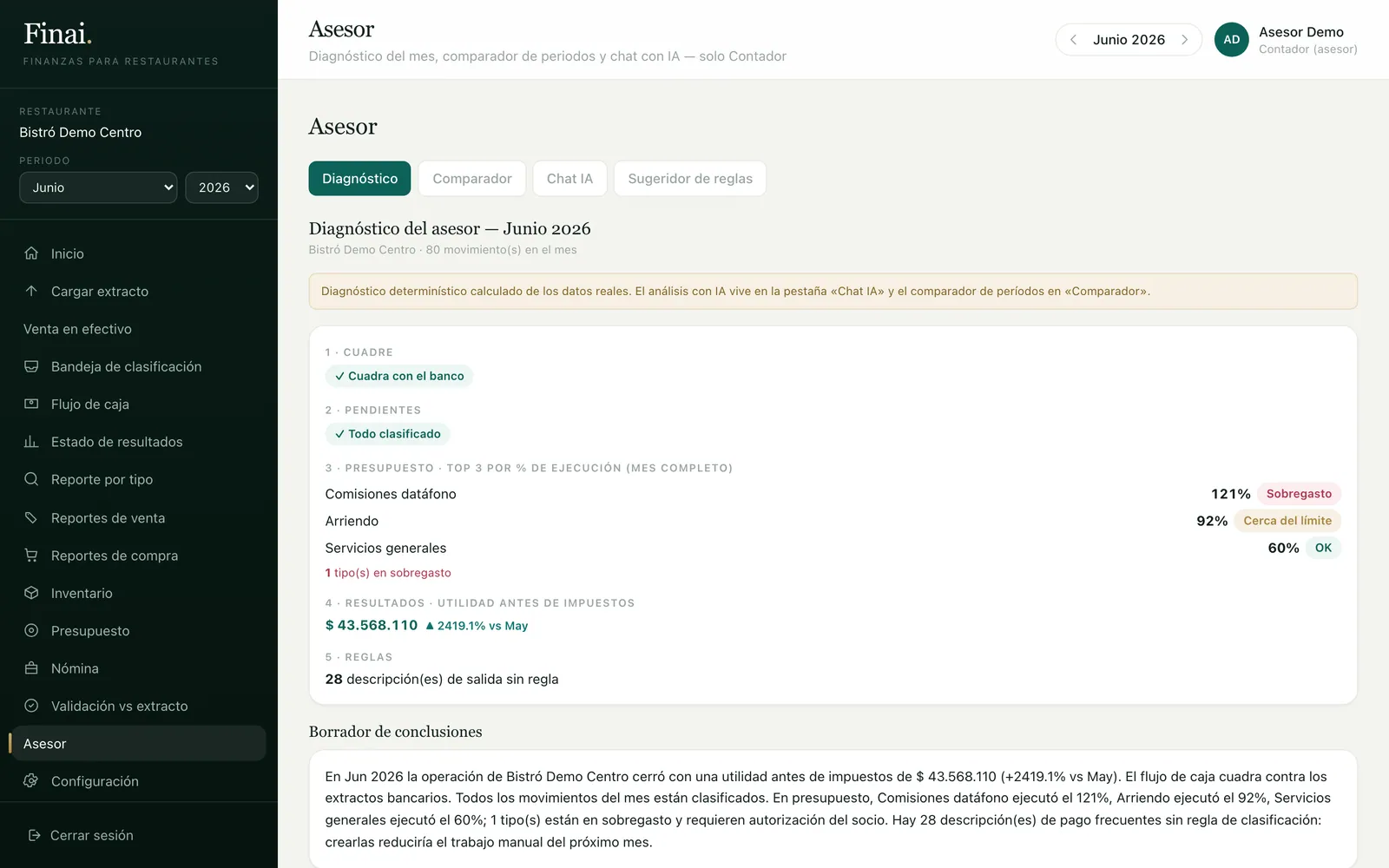Open the Junio month dropdown

(98, 187)
